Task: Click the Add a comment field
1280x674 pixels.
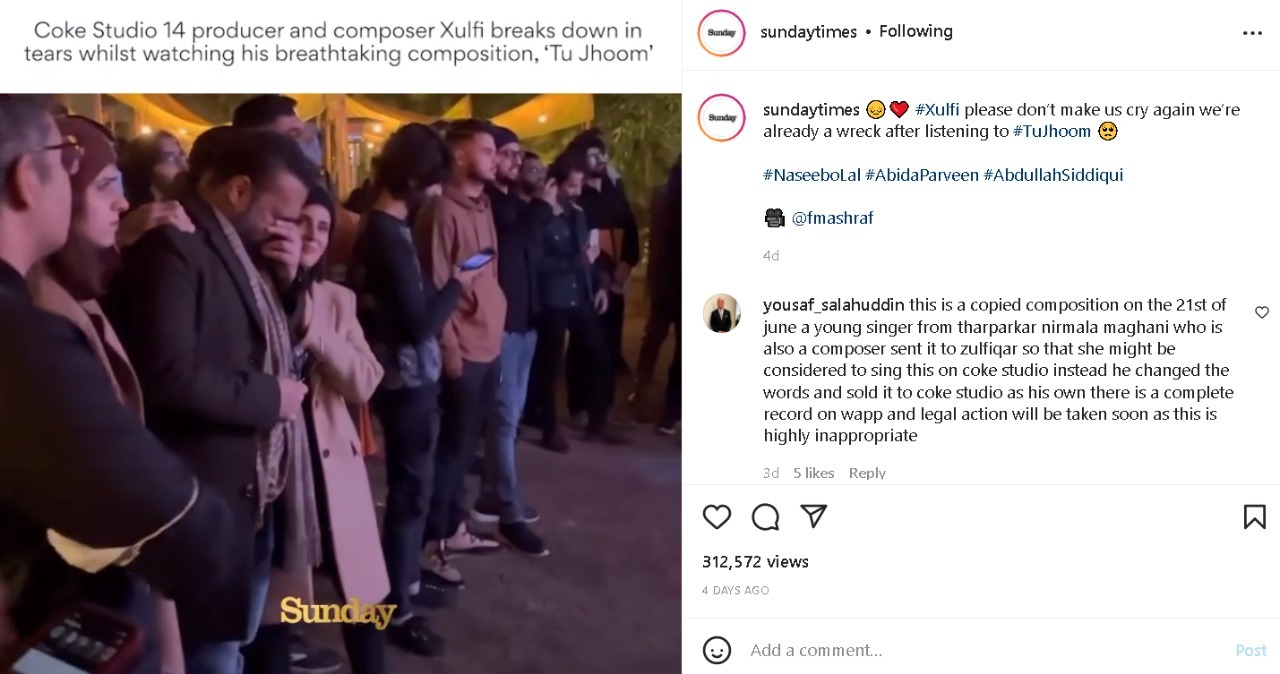Action: point(985,650)
